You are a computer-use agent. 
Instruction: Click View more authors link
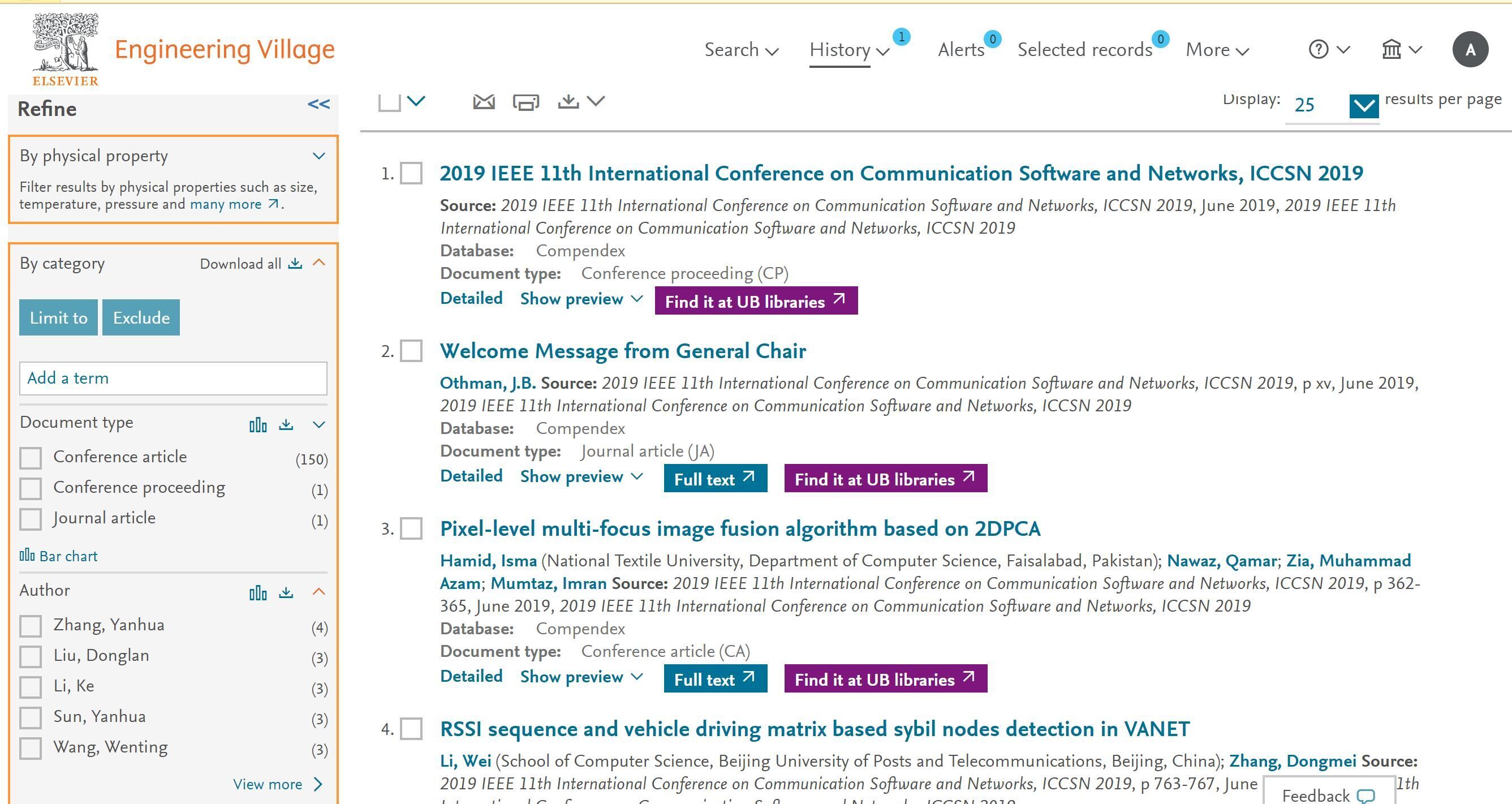coord(278,784)
